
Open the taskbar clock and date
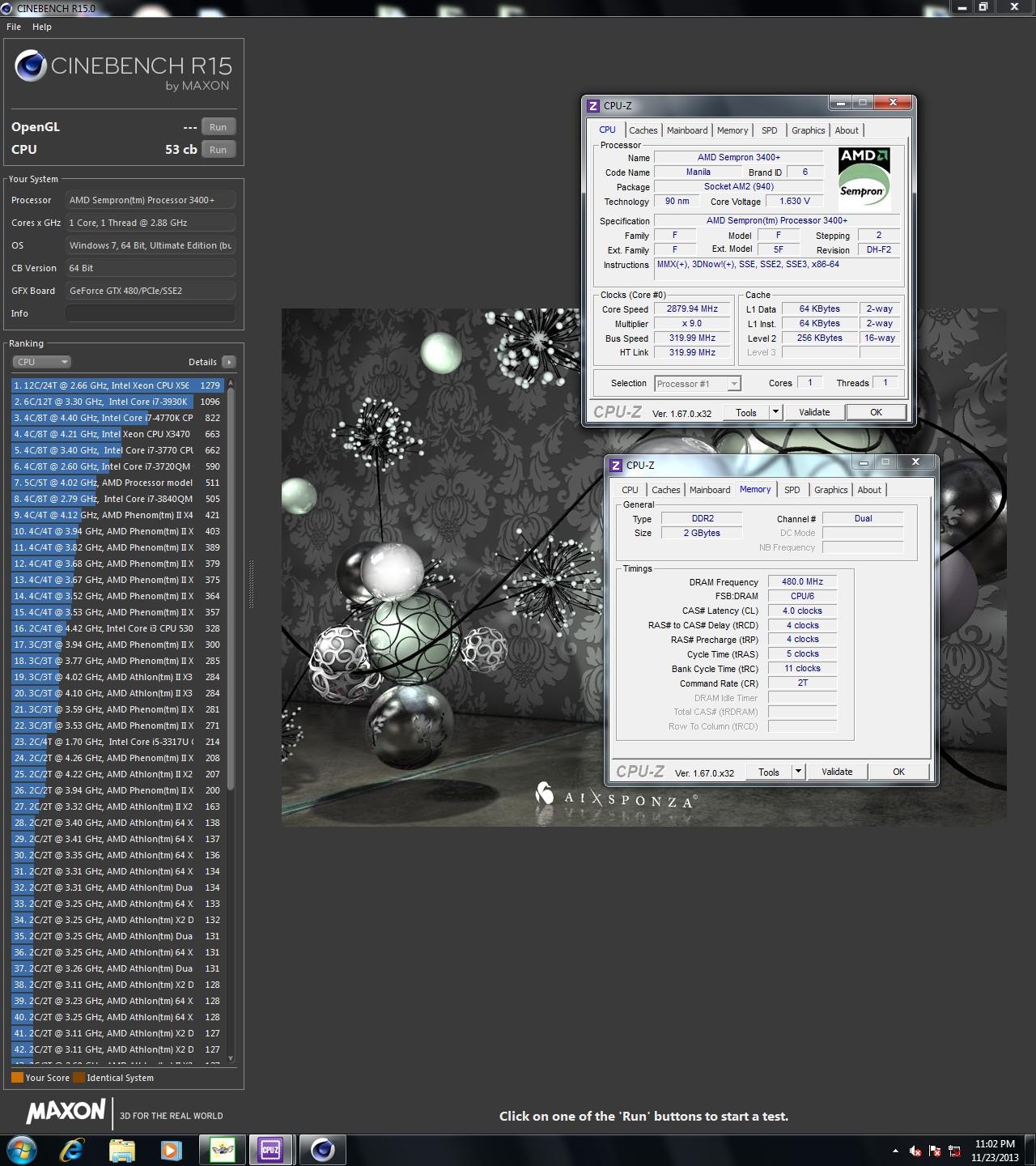click(995, 1151)
